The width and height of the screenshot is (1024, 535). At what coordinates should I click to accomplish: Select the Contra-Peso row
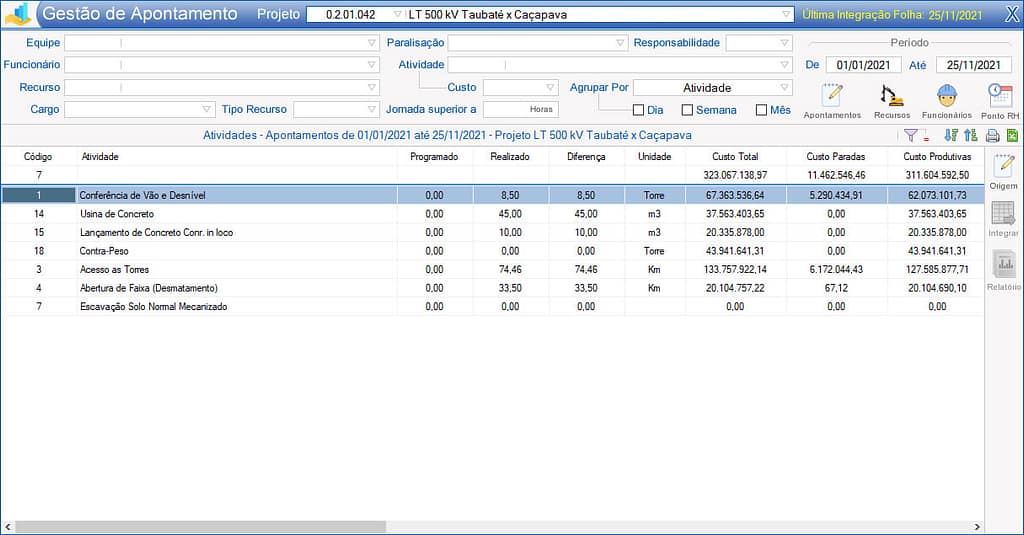[x=493, y=251]
